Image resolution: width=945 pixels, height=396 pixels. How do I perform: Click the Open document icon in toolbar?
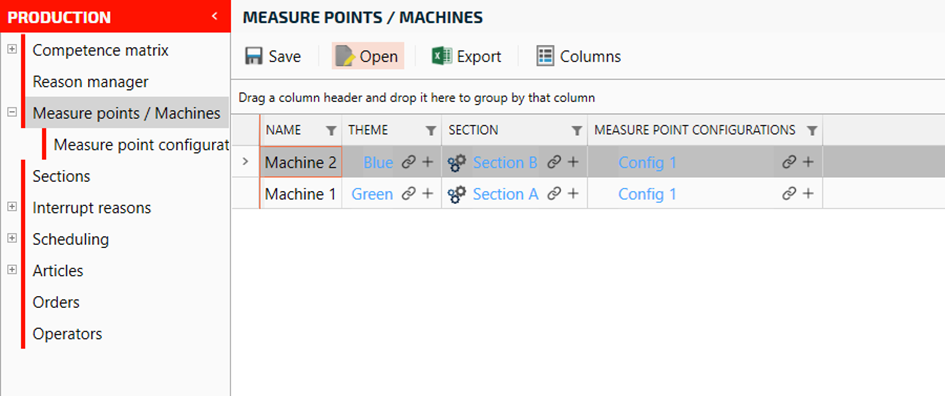tap(344, 56)
